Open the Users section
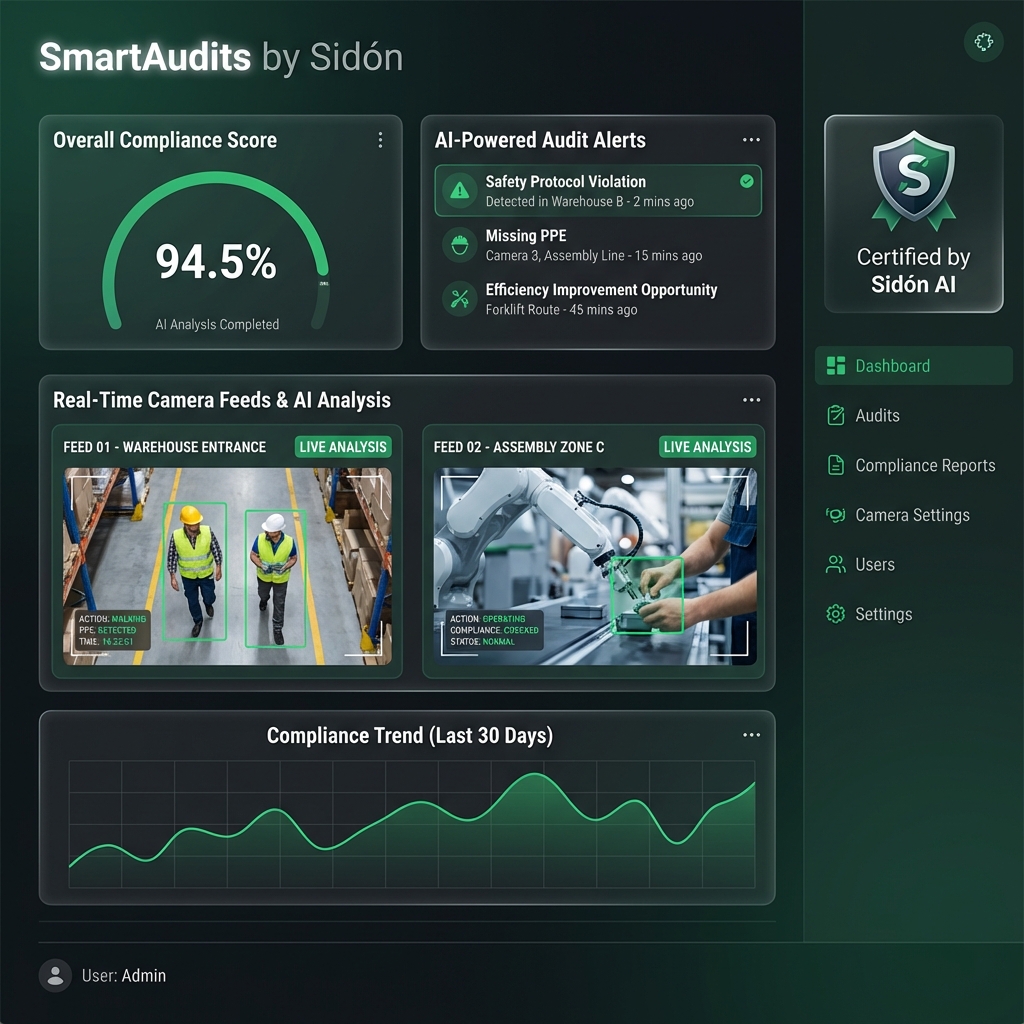Image resolution: width=1024 pixels, height=1024 pixels. 876,564
